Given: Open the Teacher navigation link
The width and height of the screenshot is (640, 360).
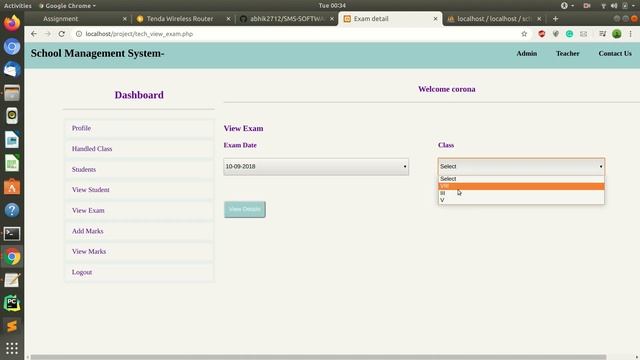Looking at the screenshot, I should point(567,53).
